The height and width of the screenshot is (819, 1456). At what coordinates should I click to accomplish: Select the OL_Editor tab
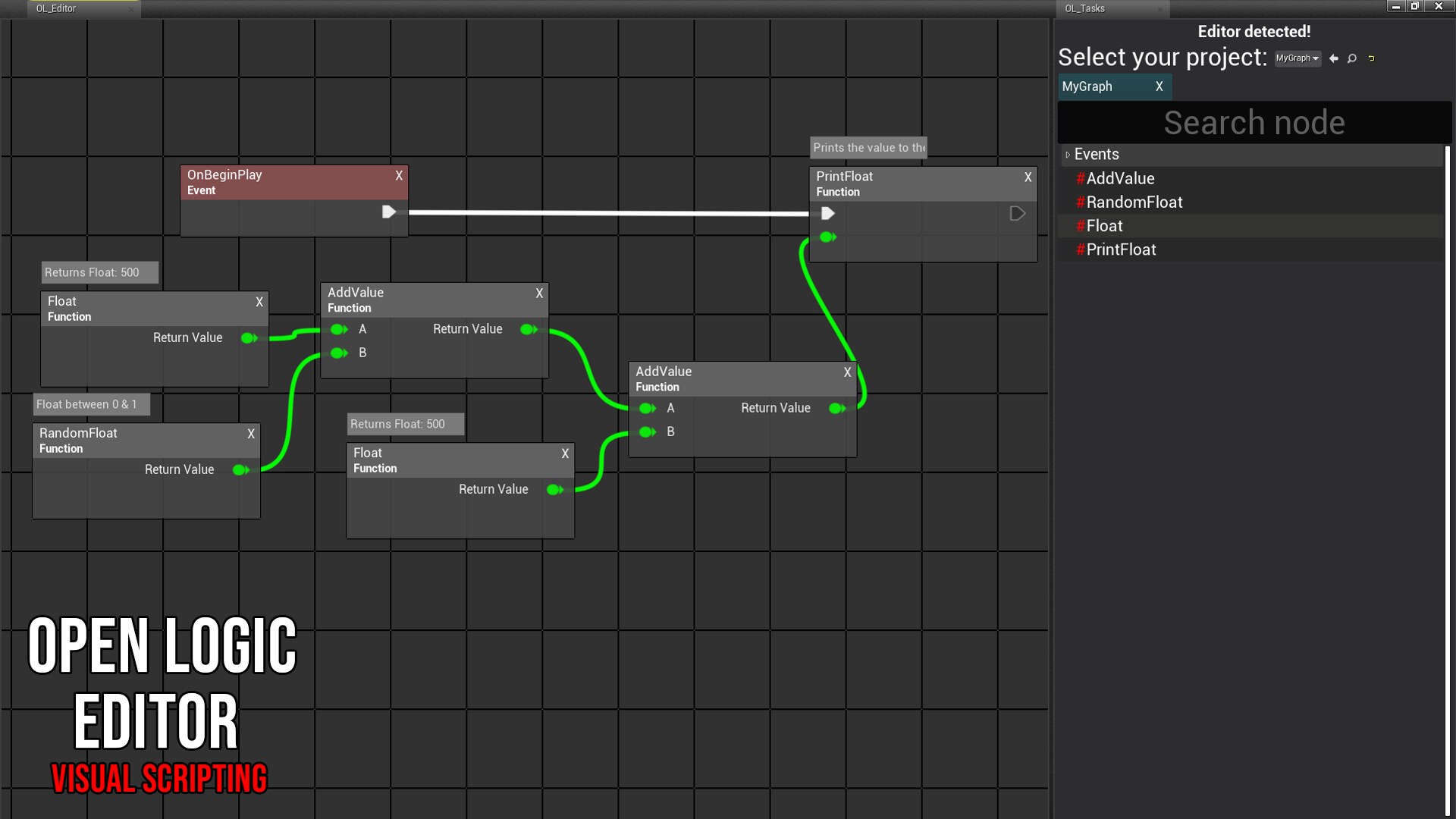click(x=57, y=8)
